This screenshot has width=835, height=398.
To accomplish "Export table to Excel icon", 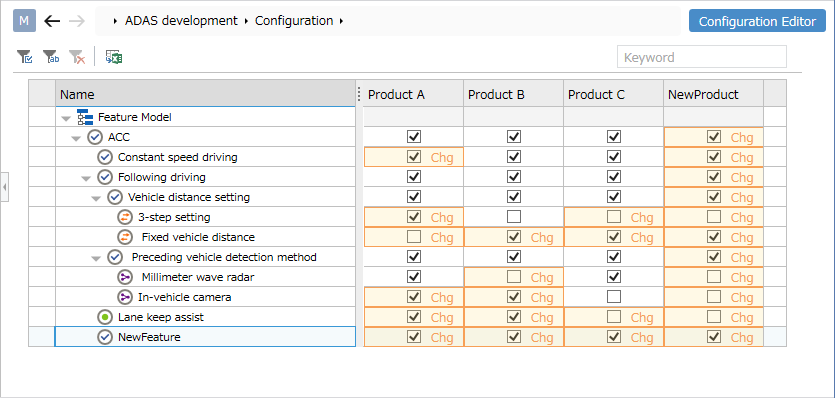I will coord(114,57).
